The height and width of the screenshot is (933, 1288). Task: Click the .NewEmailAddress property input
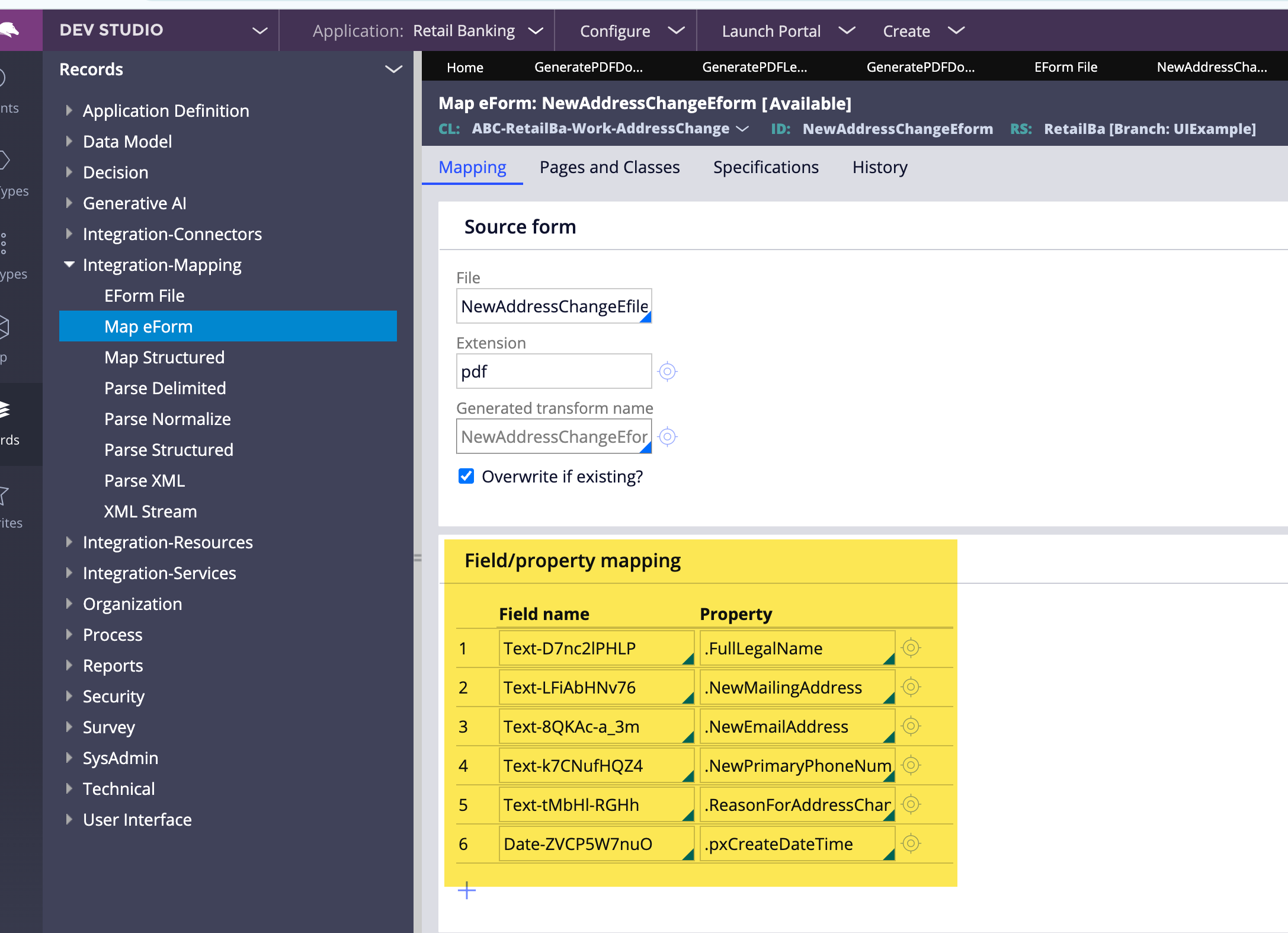797,726
